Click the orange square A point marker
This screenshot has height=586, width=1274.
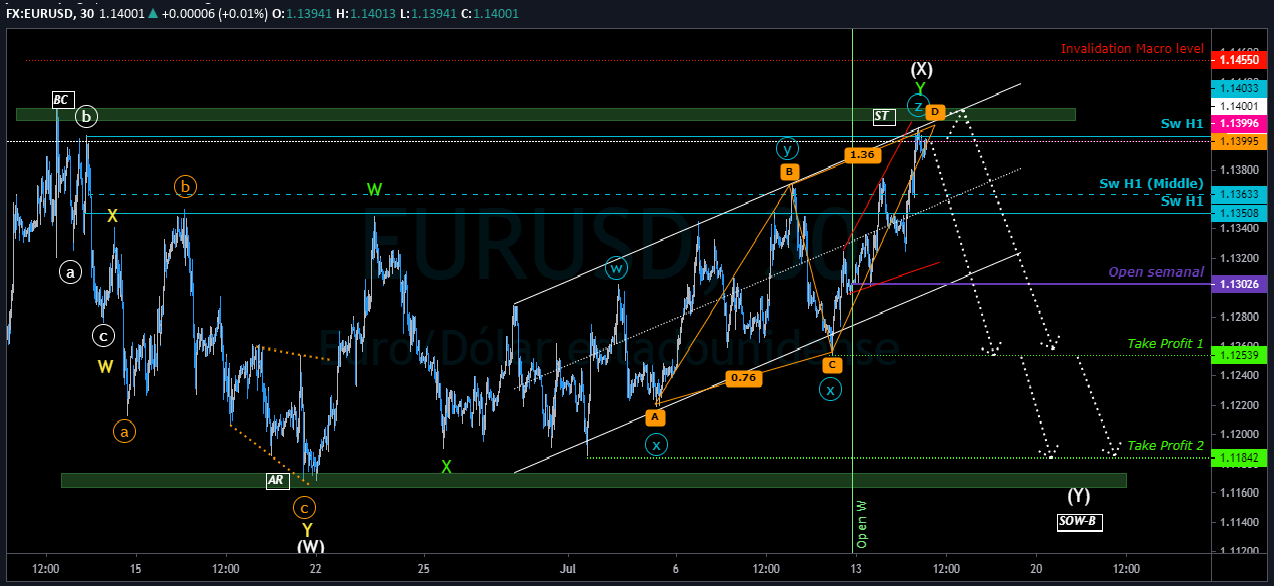coord(655,416)
